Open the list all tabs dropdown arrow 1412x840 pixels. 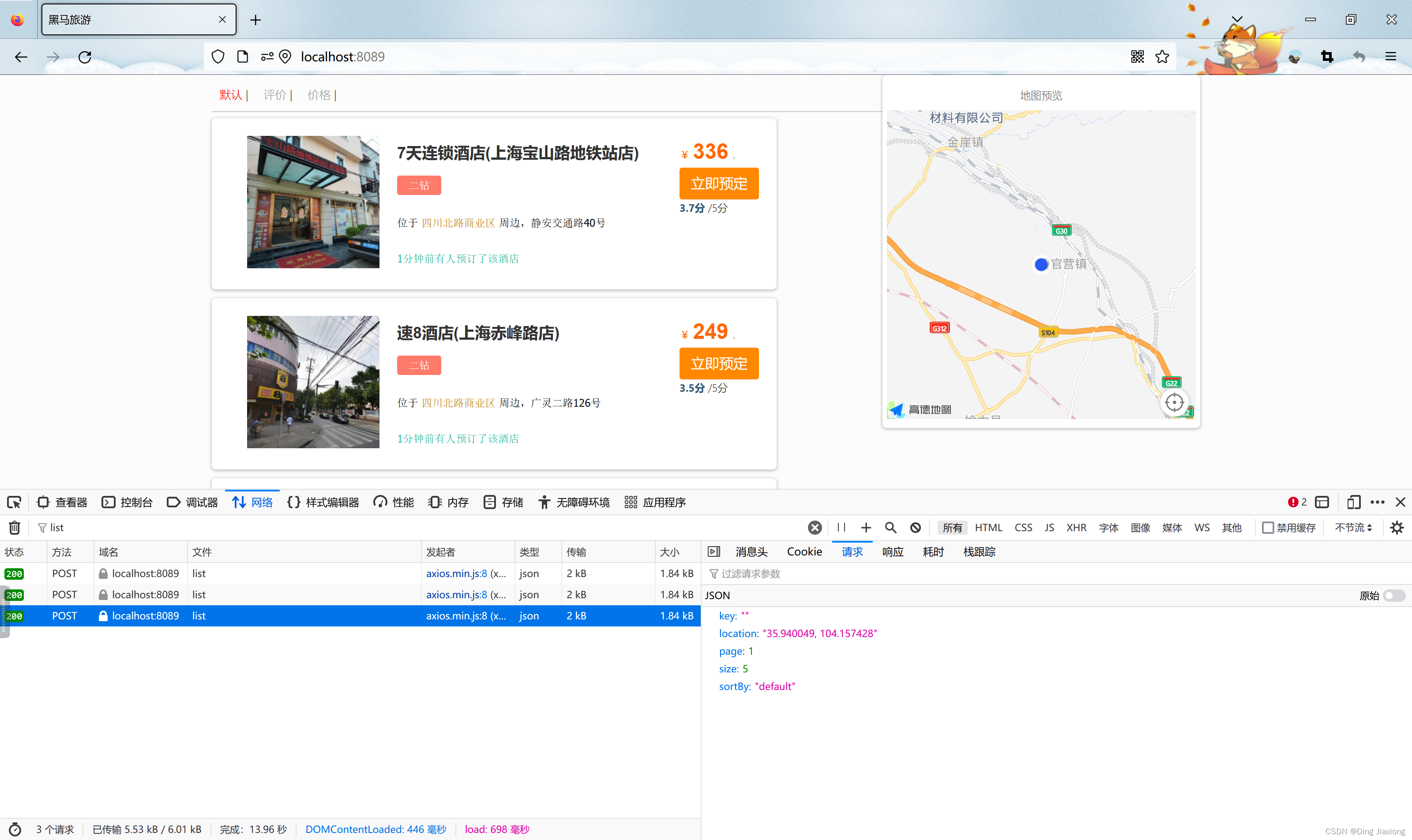[x=1237, y=20]
